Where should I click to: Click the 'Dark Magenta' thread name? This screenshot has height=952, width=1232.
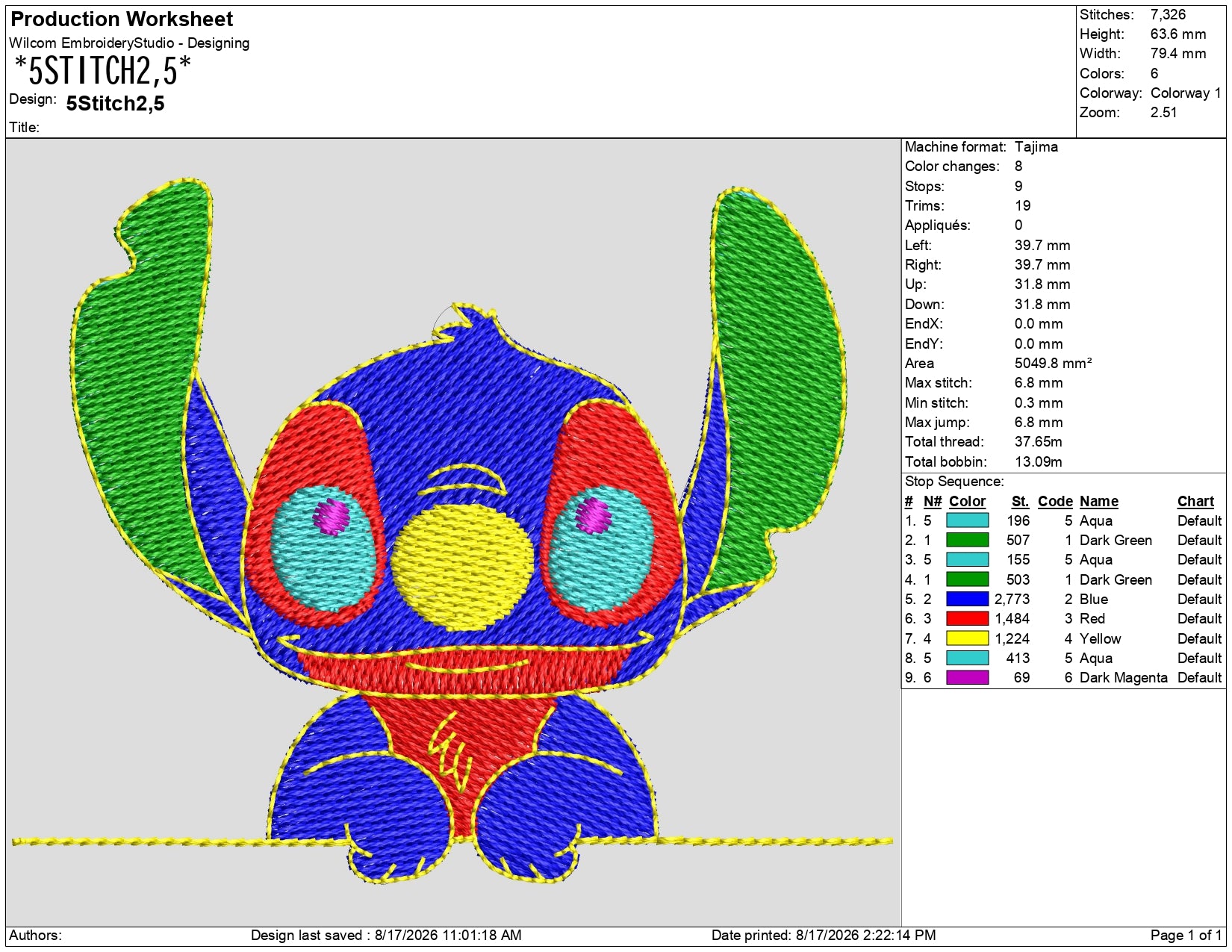(1123, 677)
